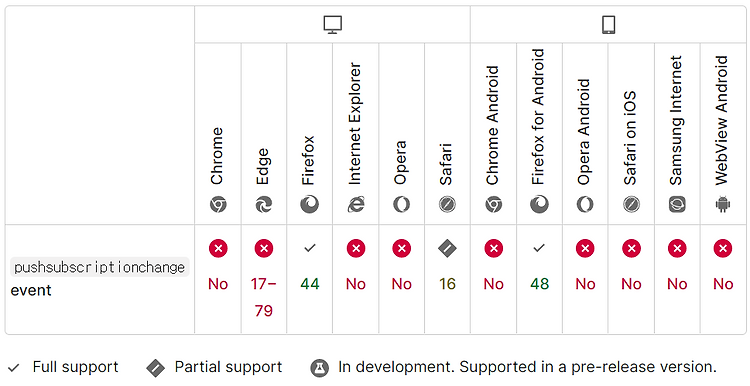Click the mobile device icon header
750x386 pixels.
coord(608,25)
